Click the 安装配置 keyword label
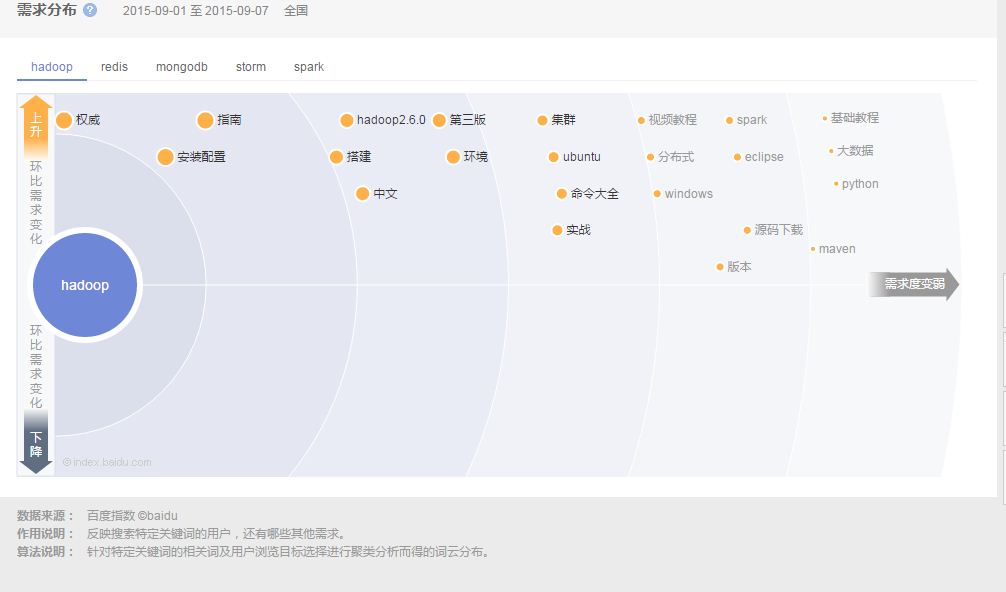 click(201, 157)
